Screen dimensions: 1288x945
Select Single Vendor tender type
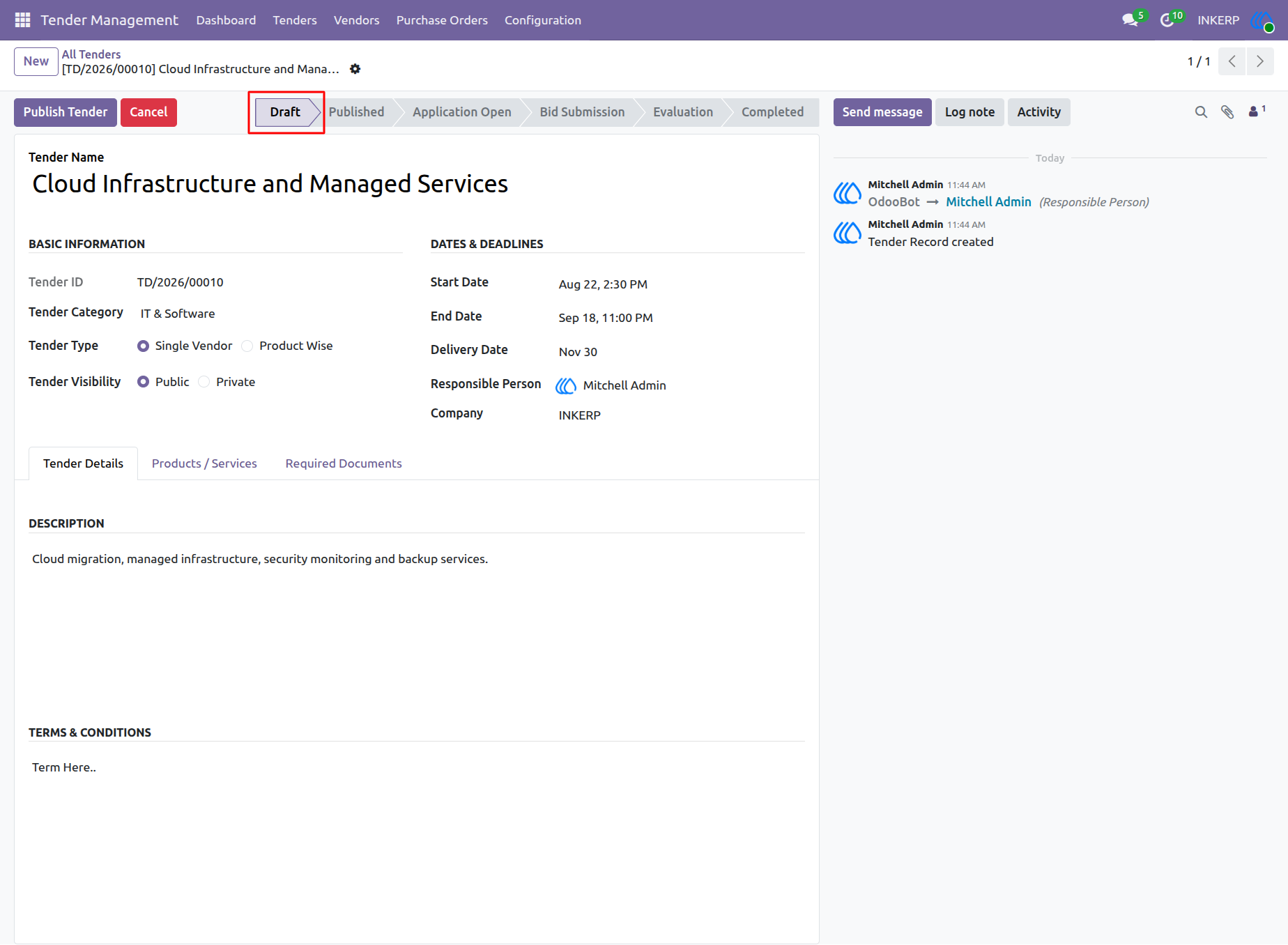143,346
